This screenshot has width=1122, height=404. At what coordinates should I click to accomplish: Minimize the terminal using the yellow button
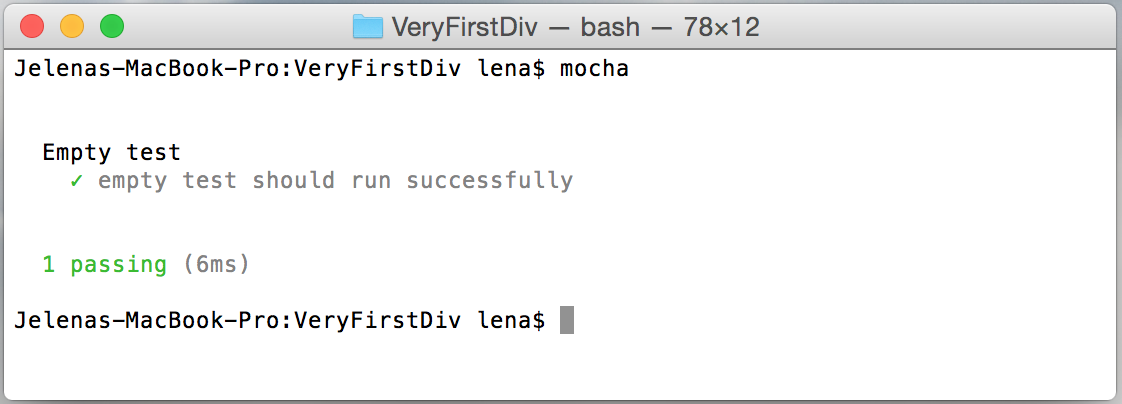(x=72, y=27)
